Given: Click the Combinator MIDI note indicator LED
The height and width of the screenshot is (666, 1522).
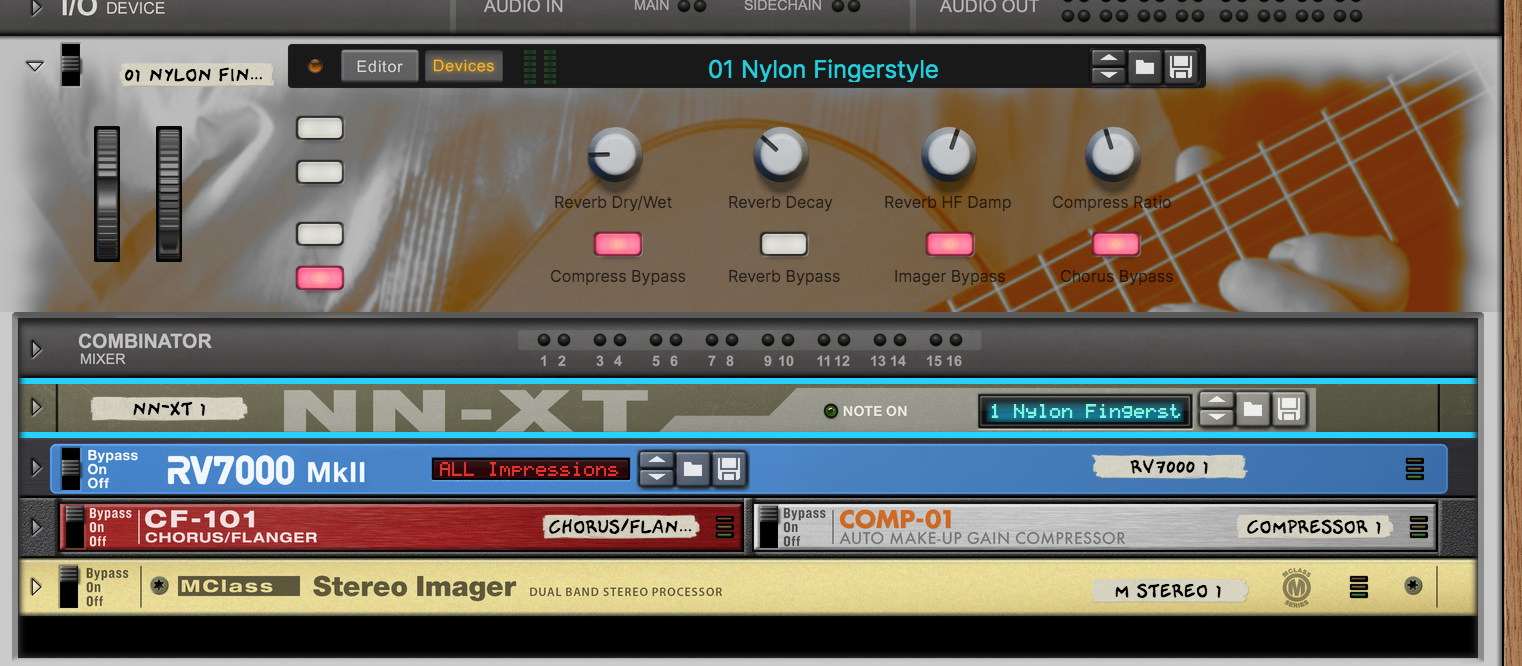Looking at the screenshot, I should tap(315, 67).
